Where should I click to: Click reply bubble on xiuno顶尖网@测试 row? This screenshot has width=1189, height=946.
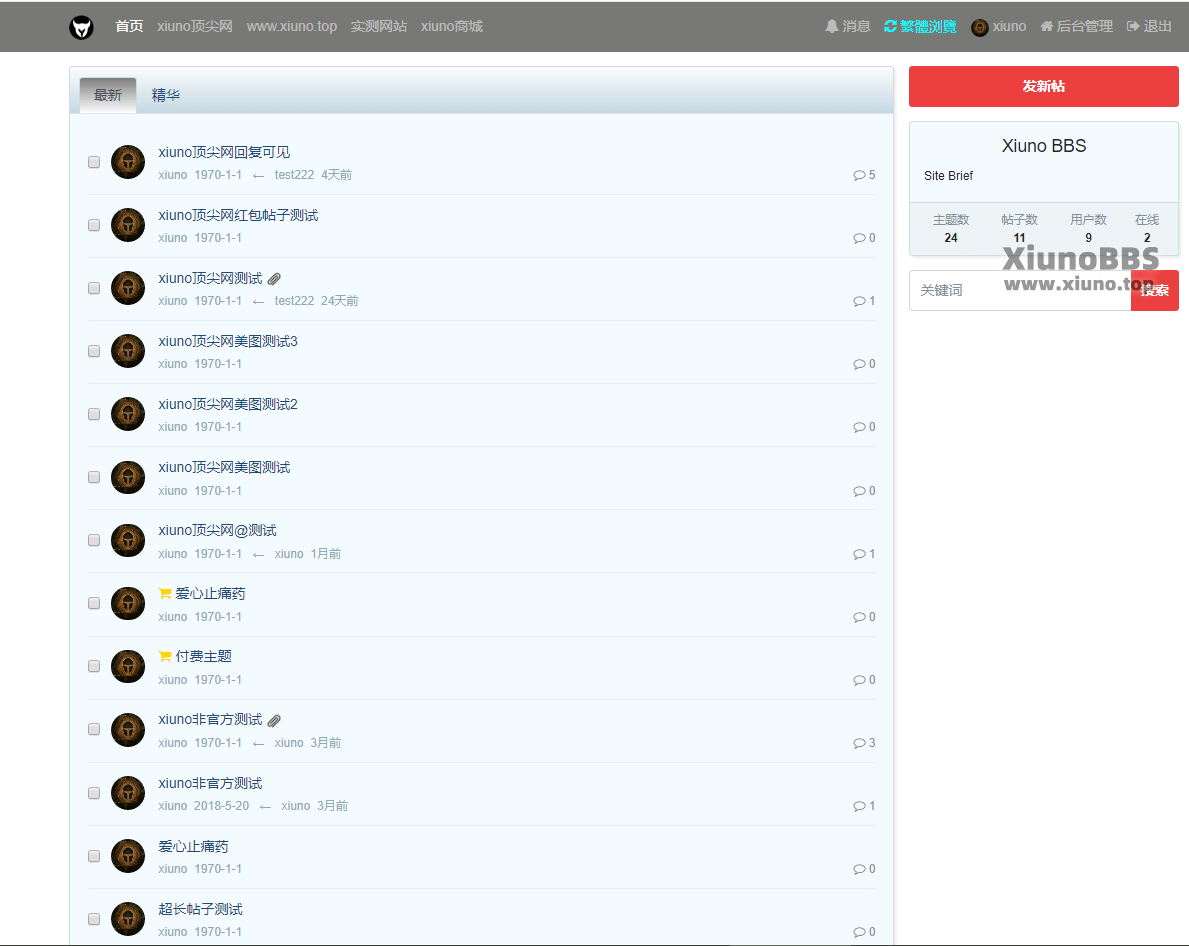(864, 554)
